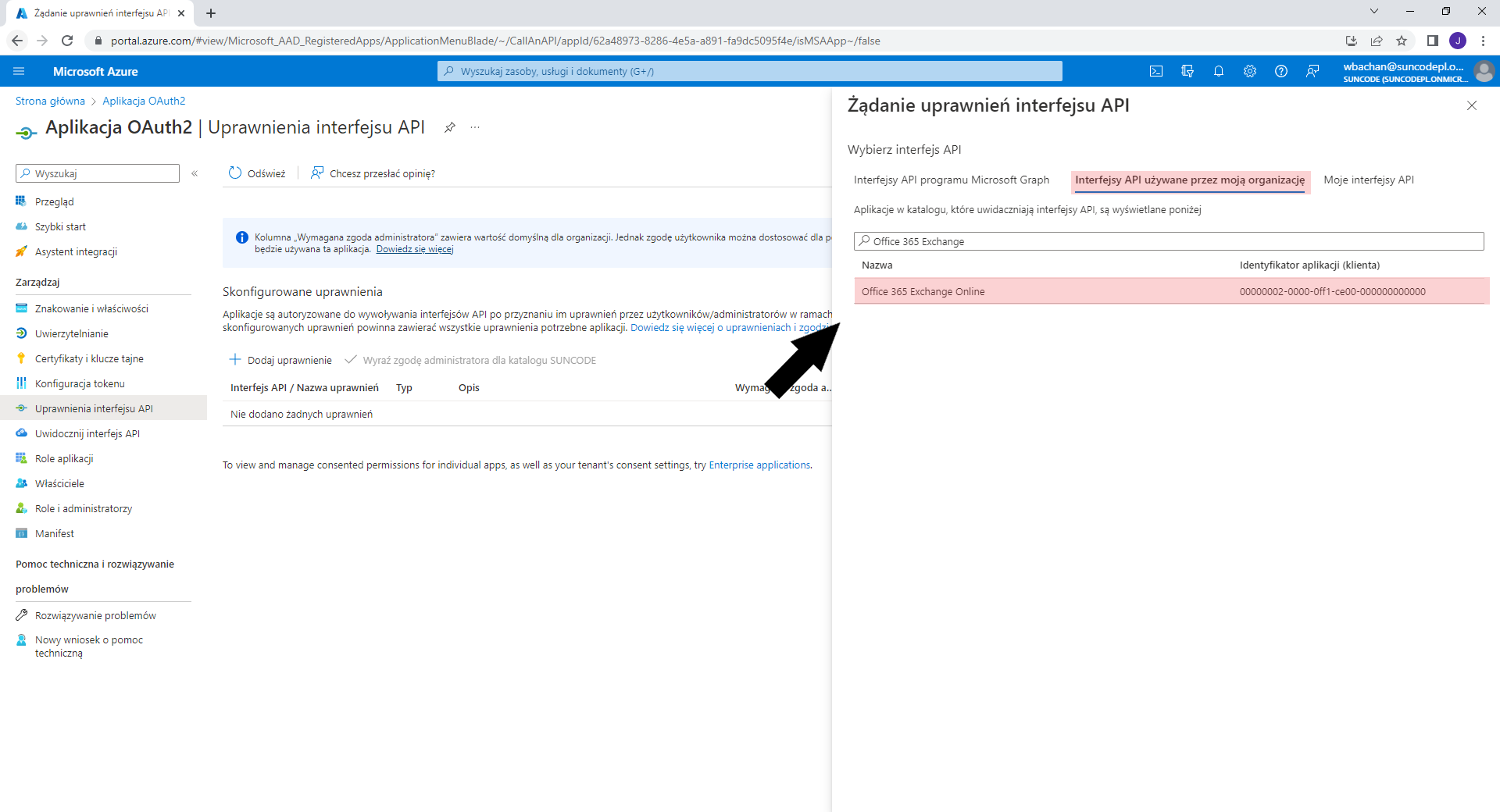1500x812 pixels.
Task: Click the application ID 00000002-0000-0ff1-ce00-000000000000
Action: pos(1332,291)
